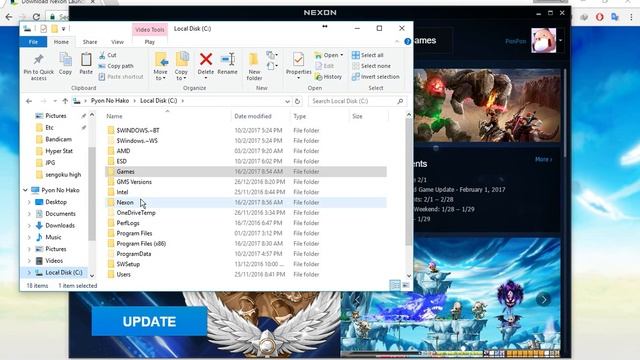Click Opera extension icon in Chrome

tap(599, 17)
